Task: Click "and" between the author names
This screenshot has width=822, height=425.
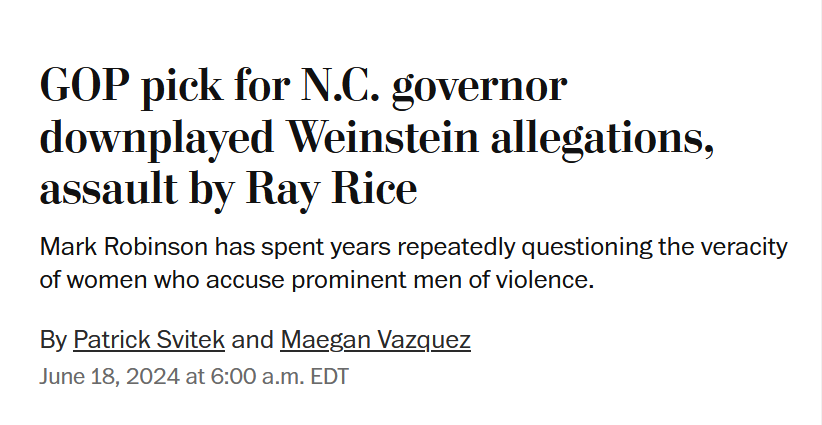Action: tap(252, 340)
